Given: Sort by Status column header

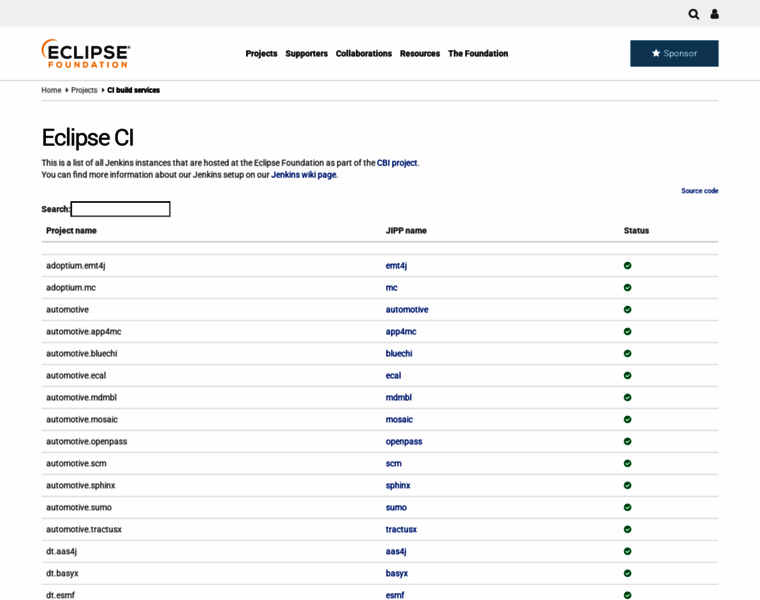Looking at the screenshot, I should 636,231.
